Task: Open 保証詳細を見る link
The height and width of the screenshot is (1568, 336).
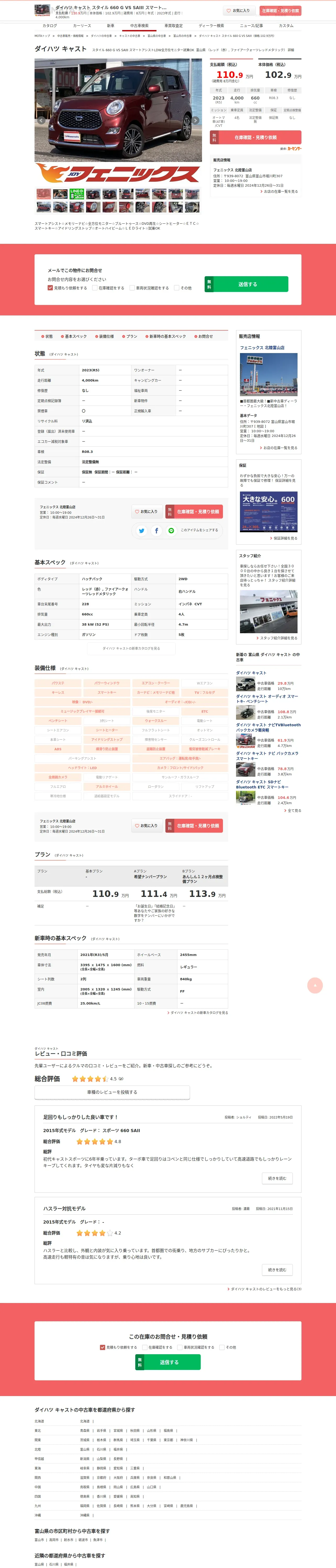Action: point(284,538)
